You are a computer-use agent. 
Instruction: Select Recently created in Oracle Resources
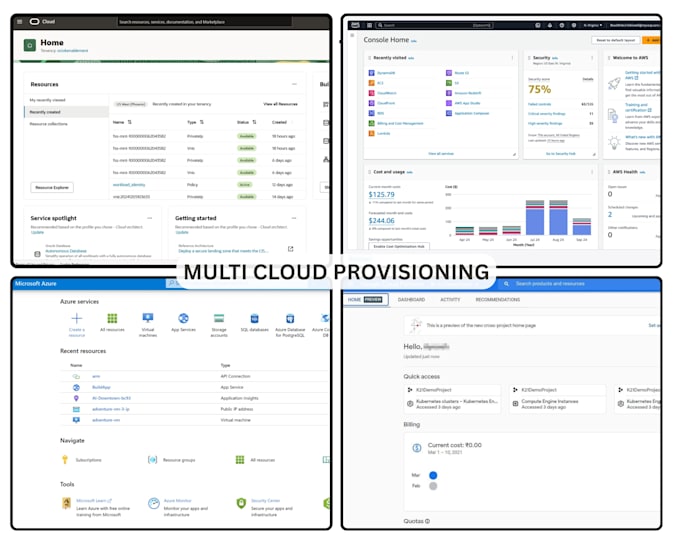(66, 112)
